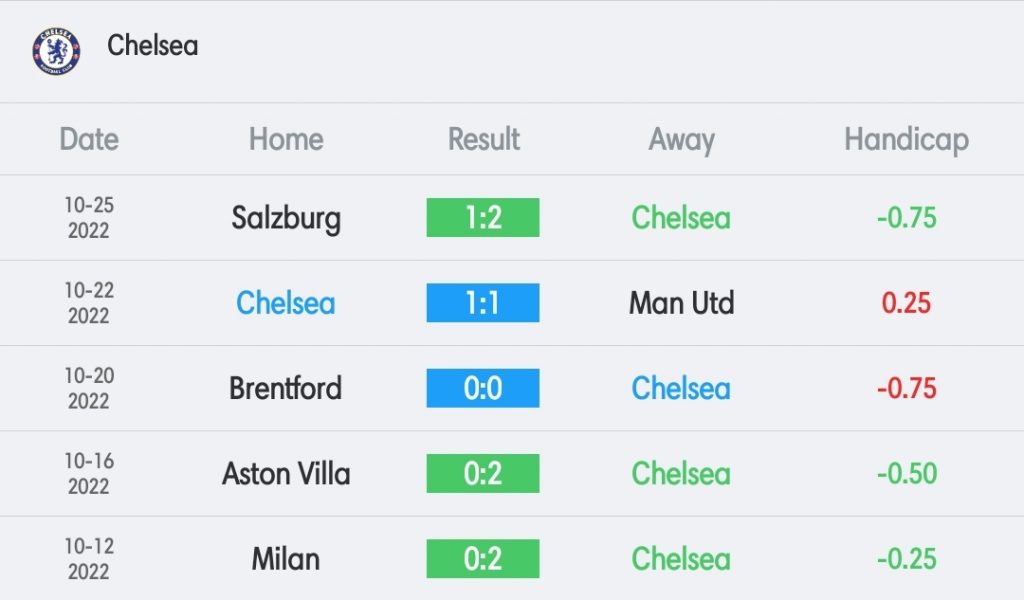Open the 0:2 Milan result badge

[x=483, y=559]
